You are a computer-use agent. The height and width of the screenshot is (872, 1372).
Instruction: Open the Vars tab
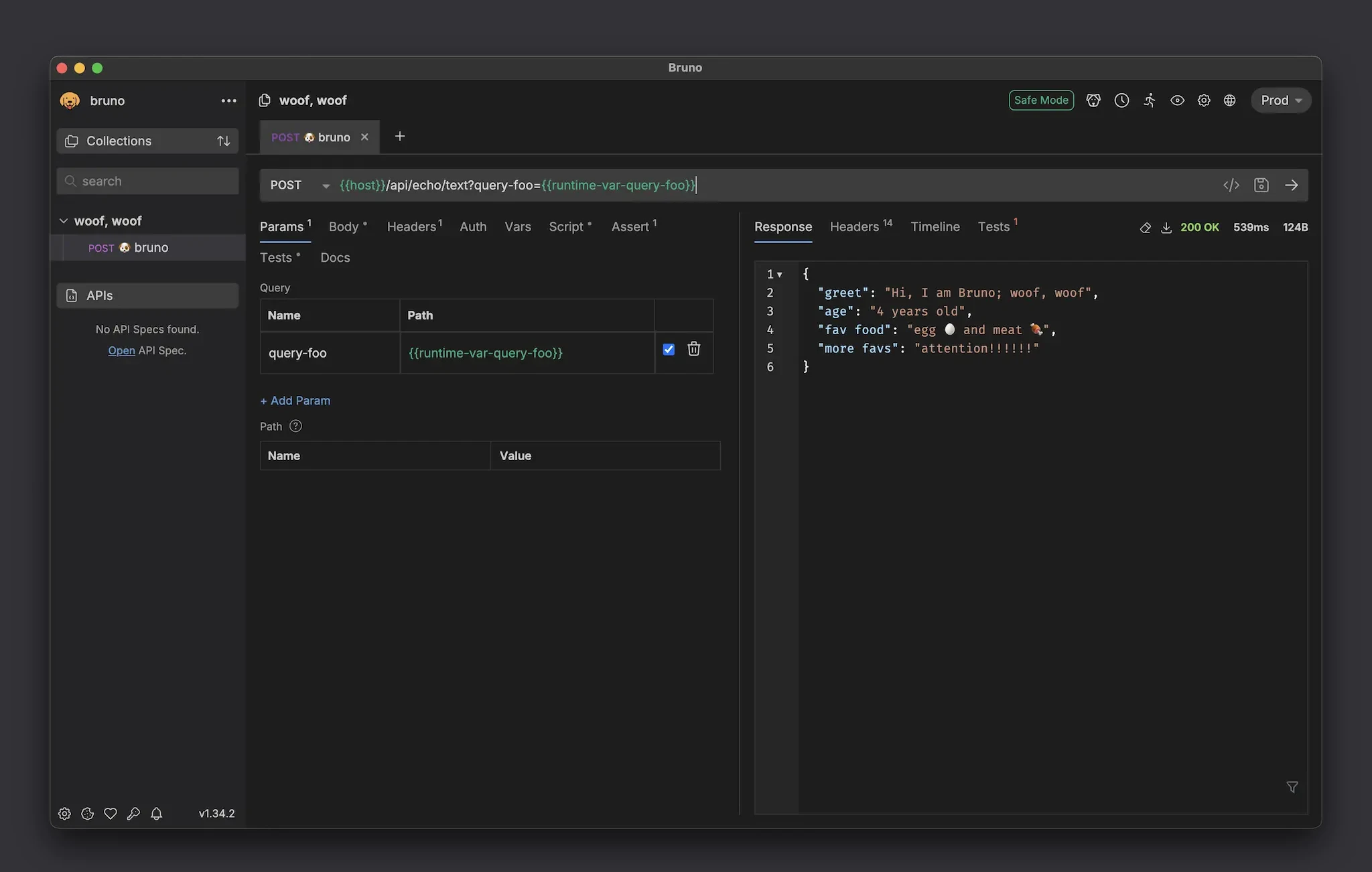coord(518,227)
